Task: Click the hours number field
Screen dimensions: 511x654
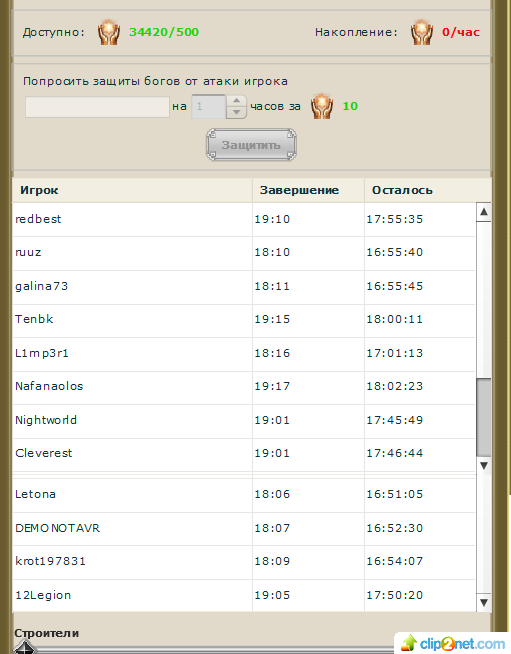Action: coord(209,106)
